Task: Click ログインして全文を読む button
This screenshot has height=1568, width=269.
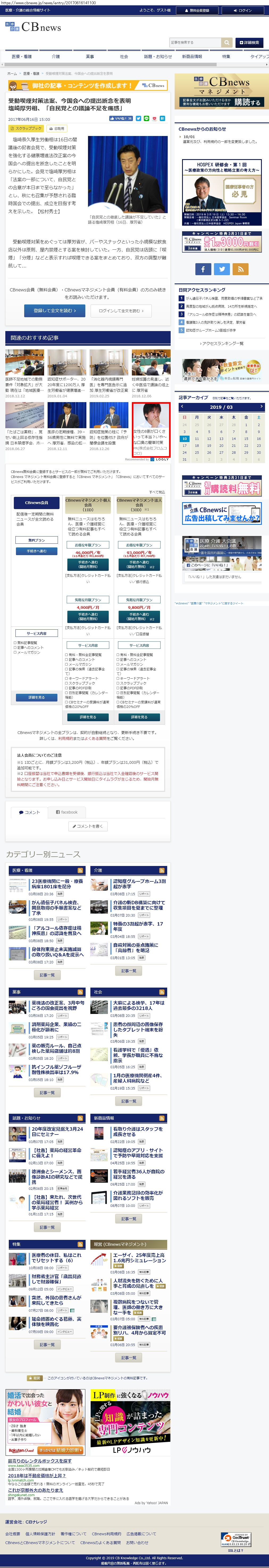Action: (121, 311)
